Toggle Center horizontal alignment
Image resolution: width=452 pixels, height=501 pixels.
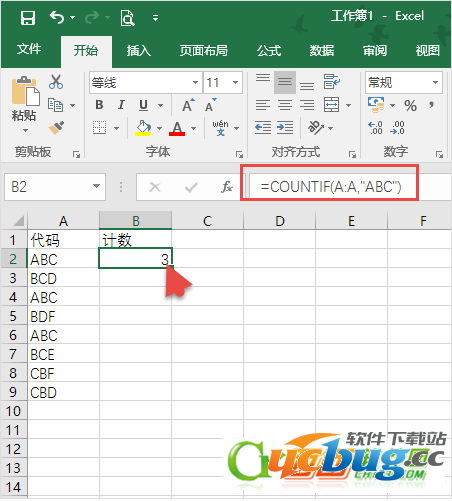click(x=285, y=105)
